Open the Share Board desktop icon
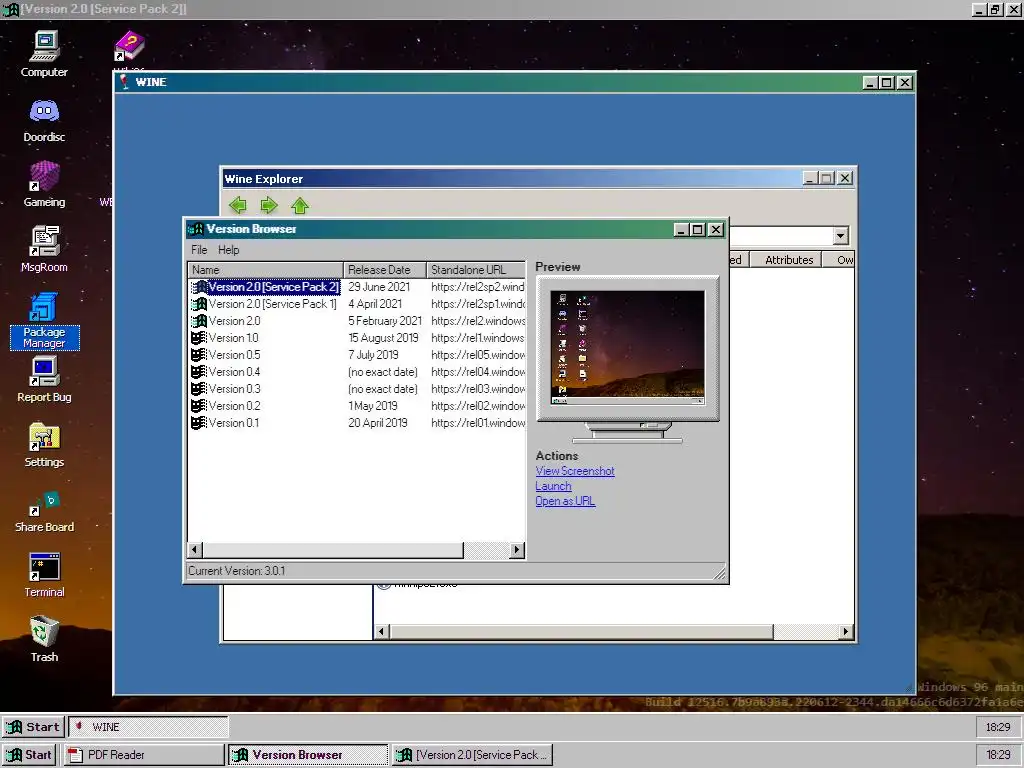The height and width of the screenshot is (768, 1024). click(44, 511)
